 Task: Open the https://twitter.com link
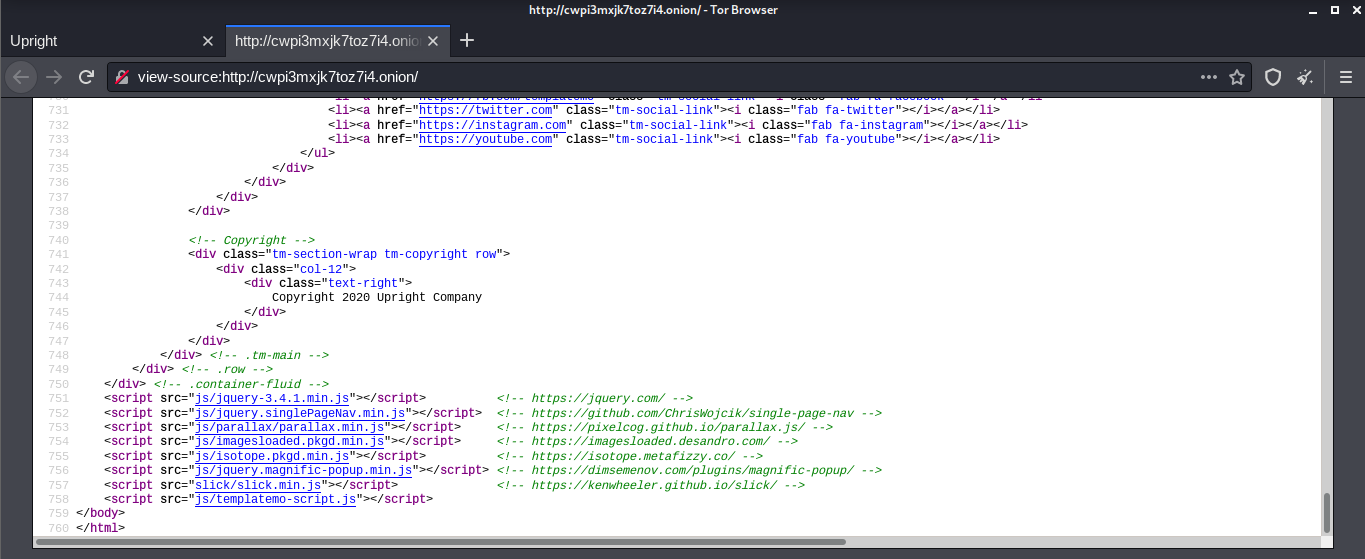486,110
